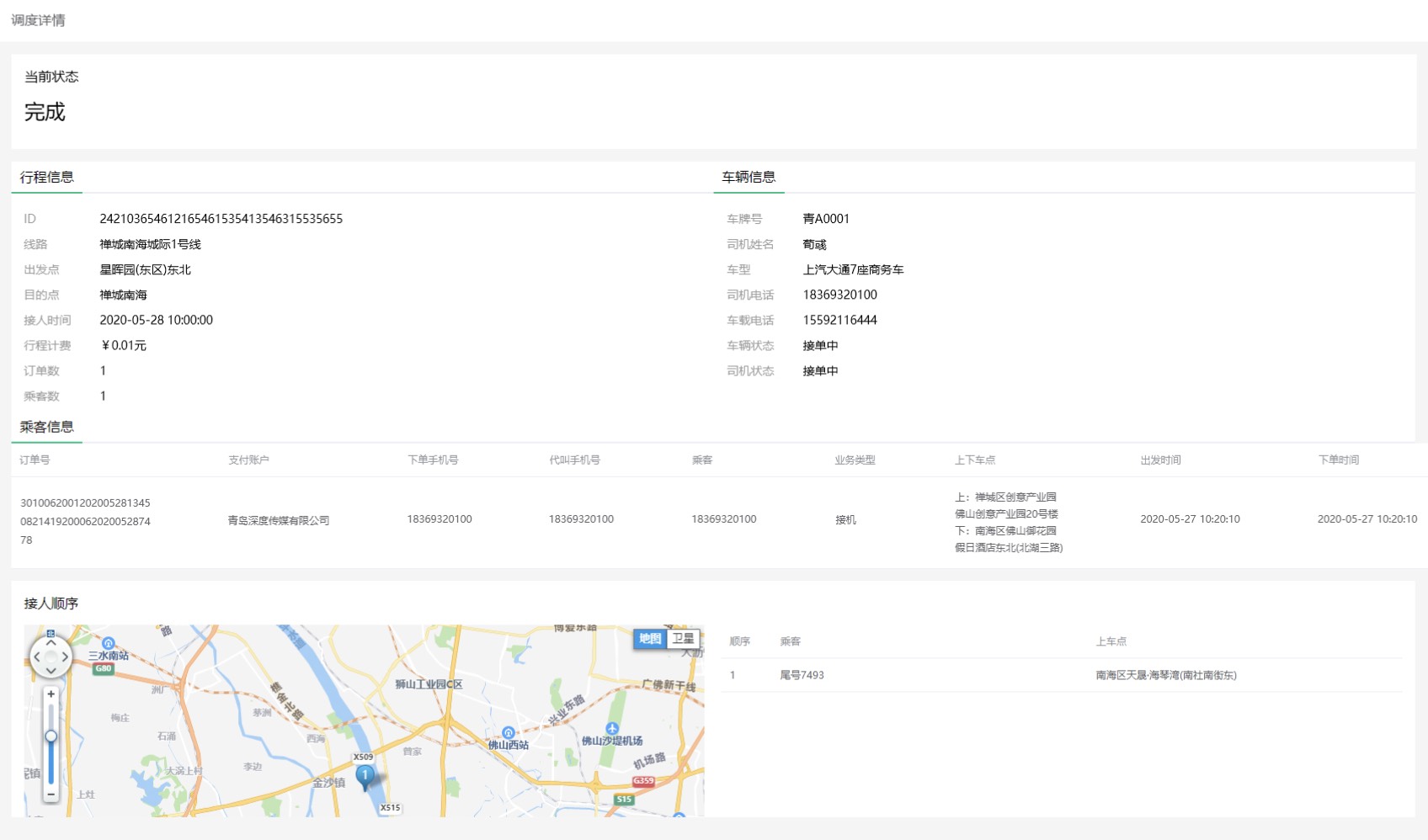Click the north compass icon above pan control
This screenshot has width=1428, height=840.
(51, 633)
